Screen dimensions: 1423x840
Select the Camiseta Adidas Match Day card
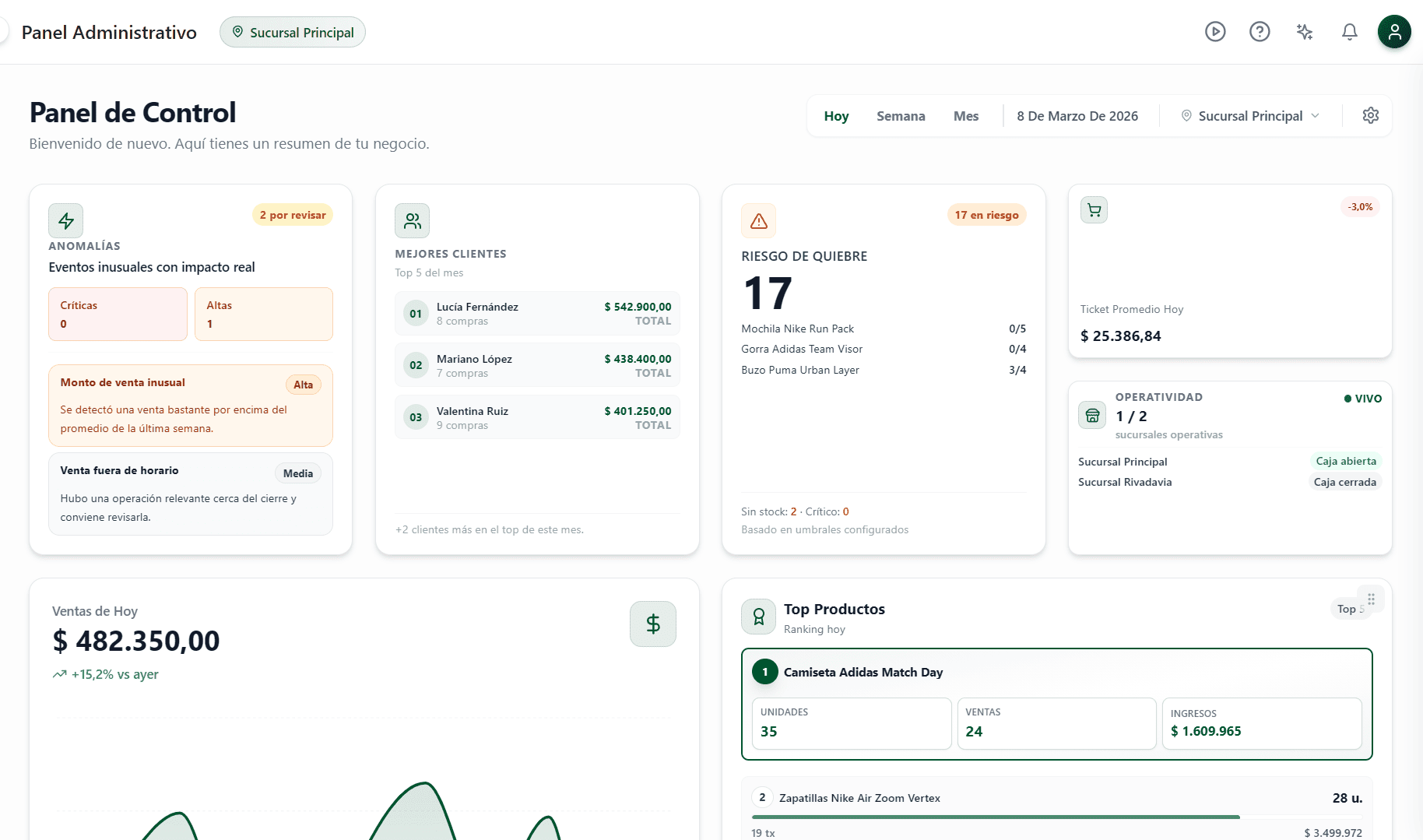[x=1057, y=704]
